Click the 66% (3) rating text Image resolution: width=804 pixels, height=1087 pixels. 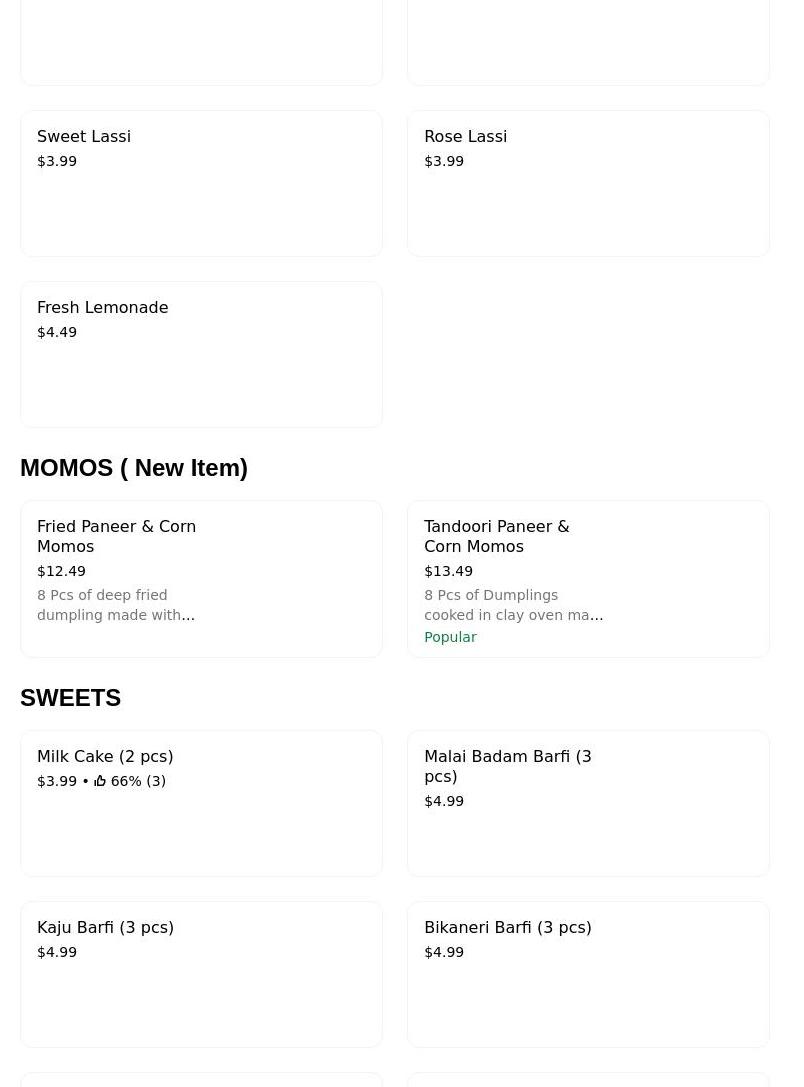(x=138, y=781)
